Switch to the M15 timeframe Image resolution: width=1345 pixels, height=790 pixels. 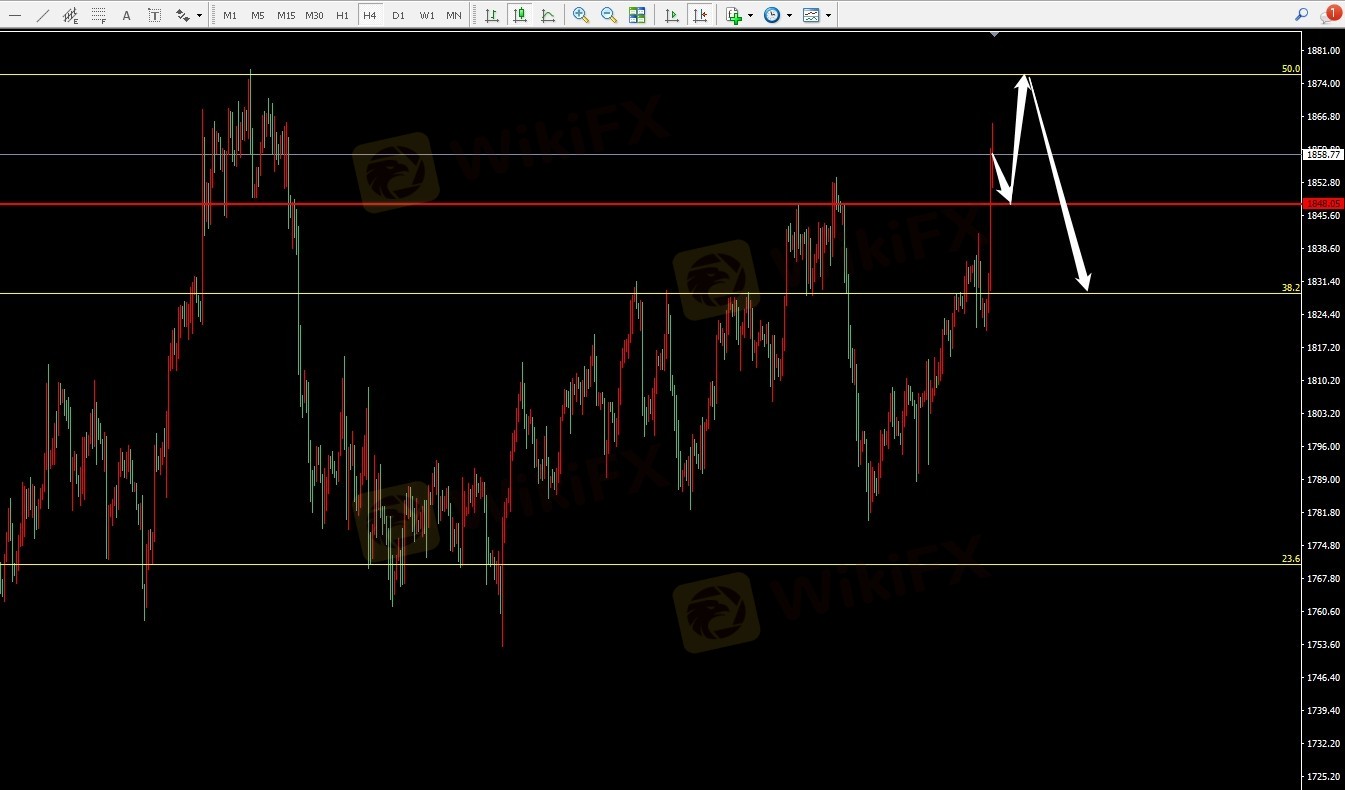286,15
